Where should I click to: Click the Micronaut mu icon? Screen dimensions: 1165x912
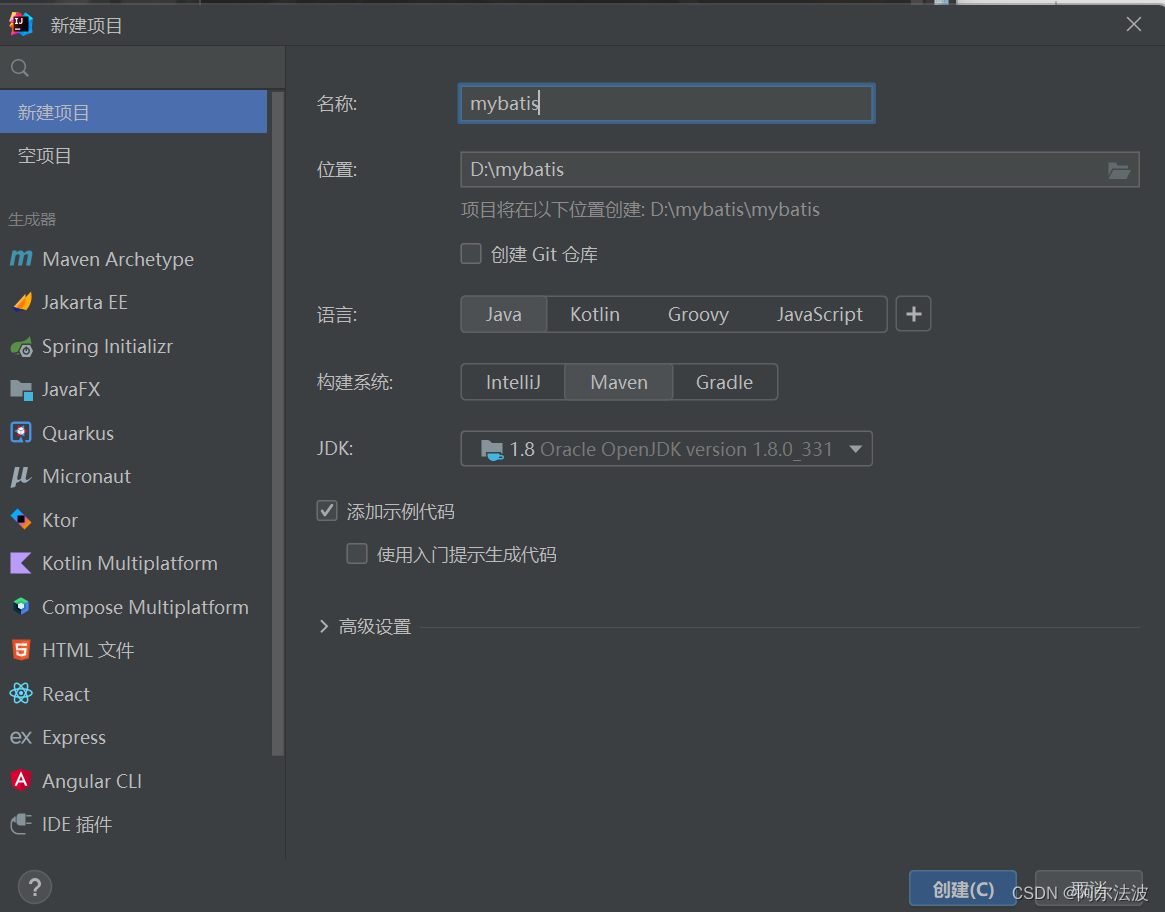click(21, 476)
